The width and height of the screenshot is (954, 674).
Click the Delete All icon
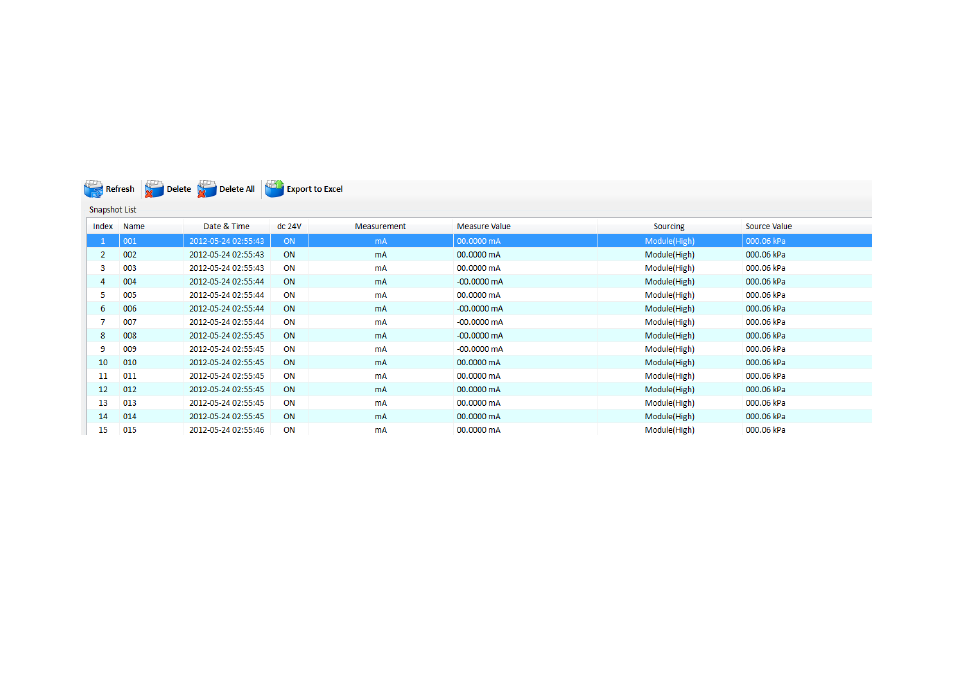point(207,189)
